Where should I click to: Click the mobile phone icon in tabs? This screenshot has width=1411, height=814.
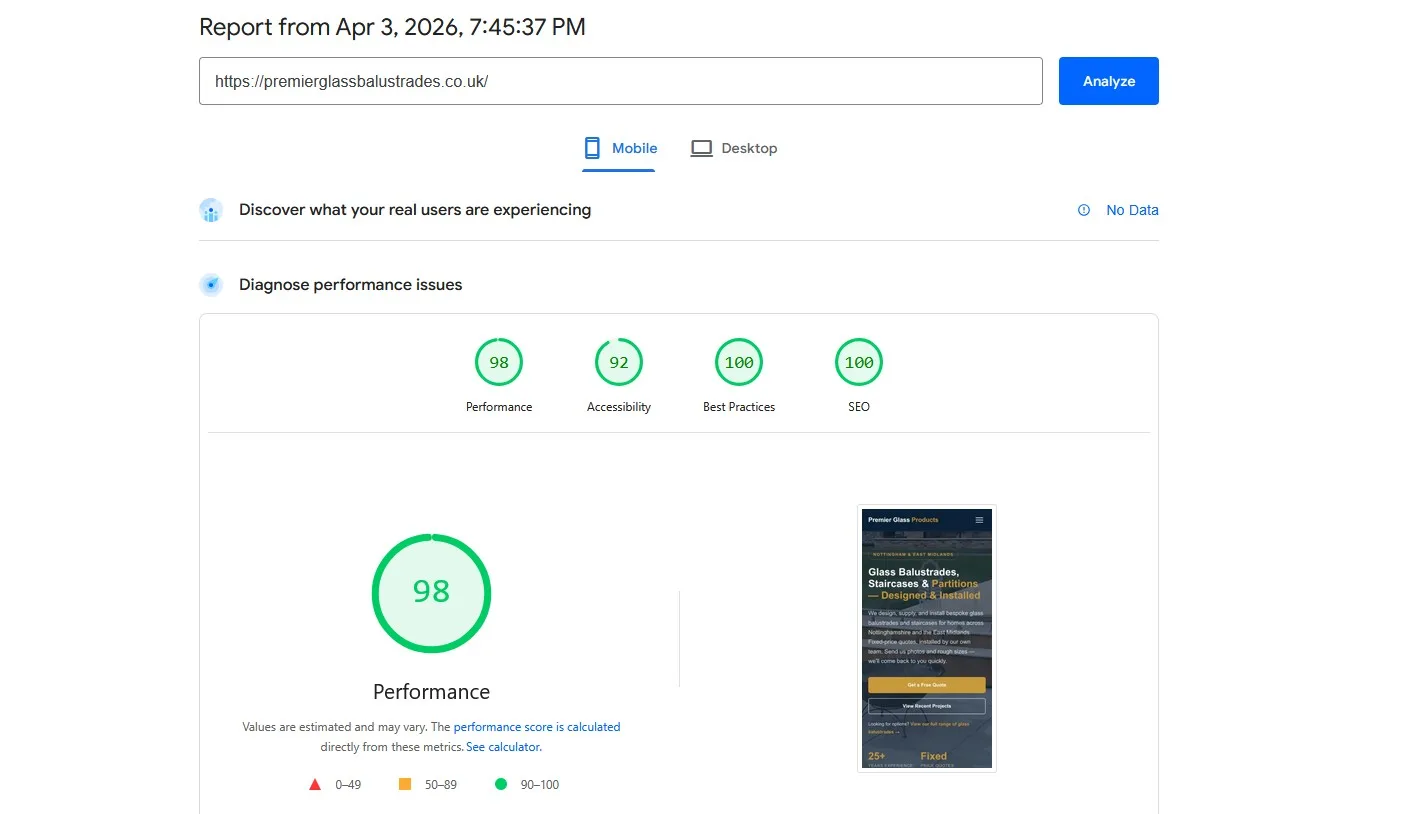[593, 148]
